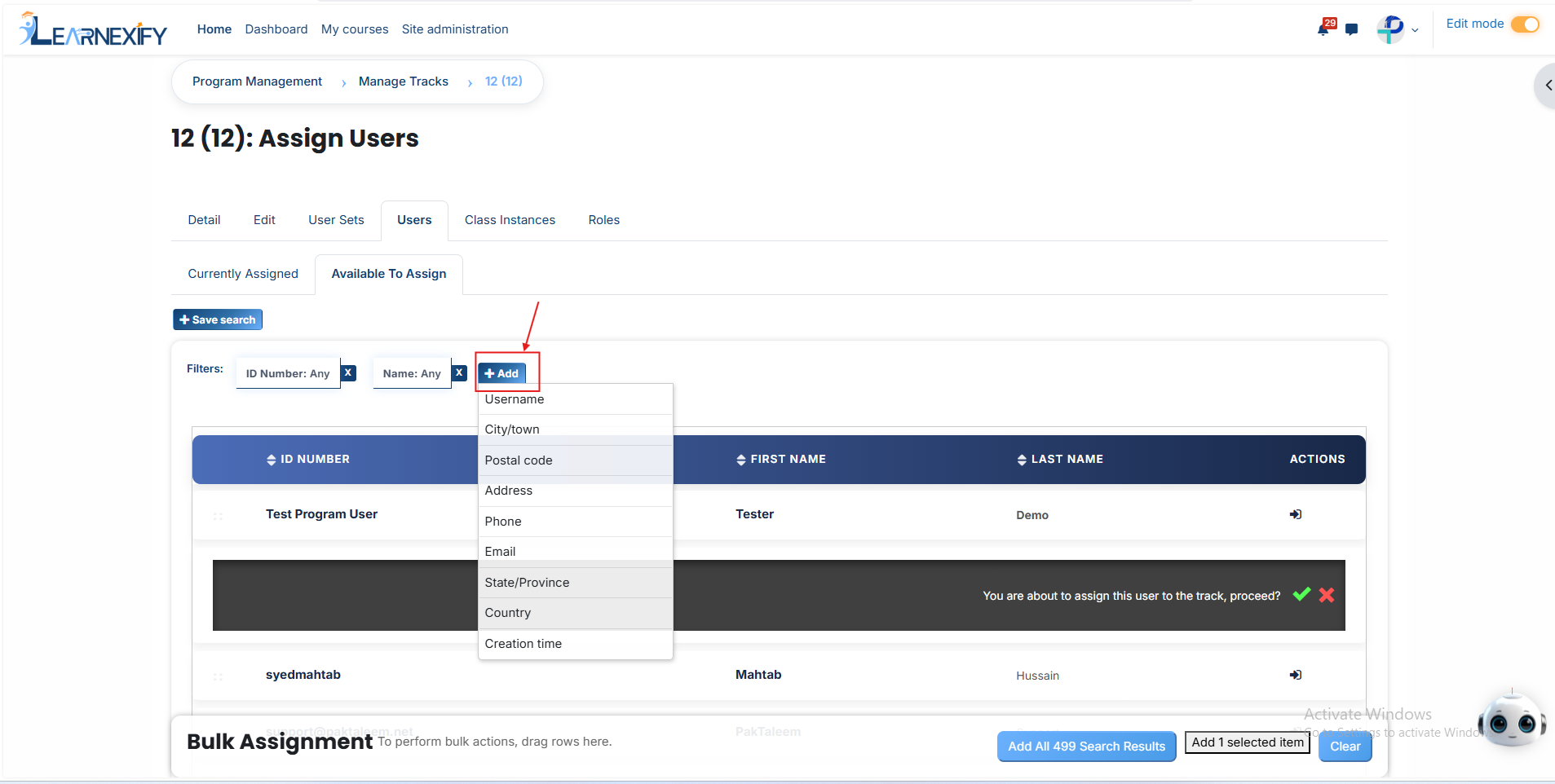
Task: Switch to Currently Assigned tab
Action: 243,274
